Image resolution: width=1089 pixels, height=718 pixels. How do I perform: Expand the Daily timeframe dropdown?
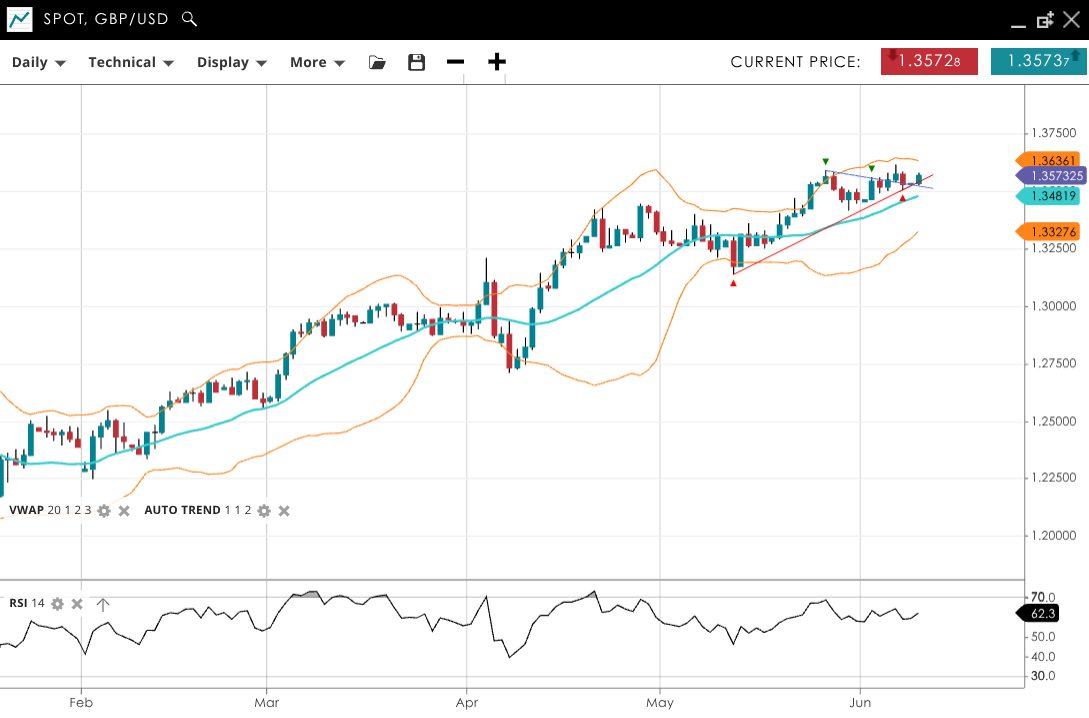38,62
